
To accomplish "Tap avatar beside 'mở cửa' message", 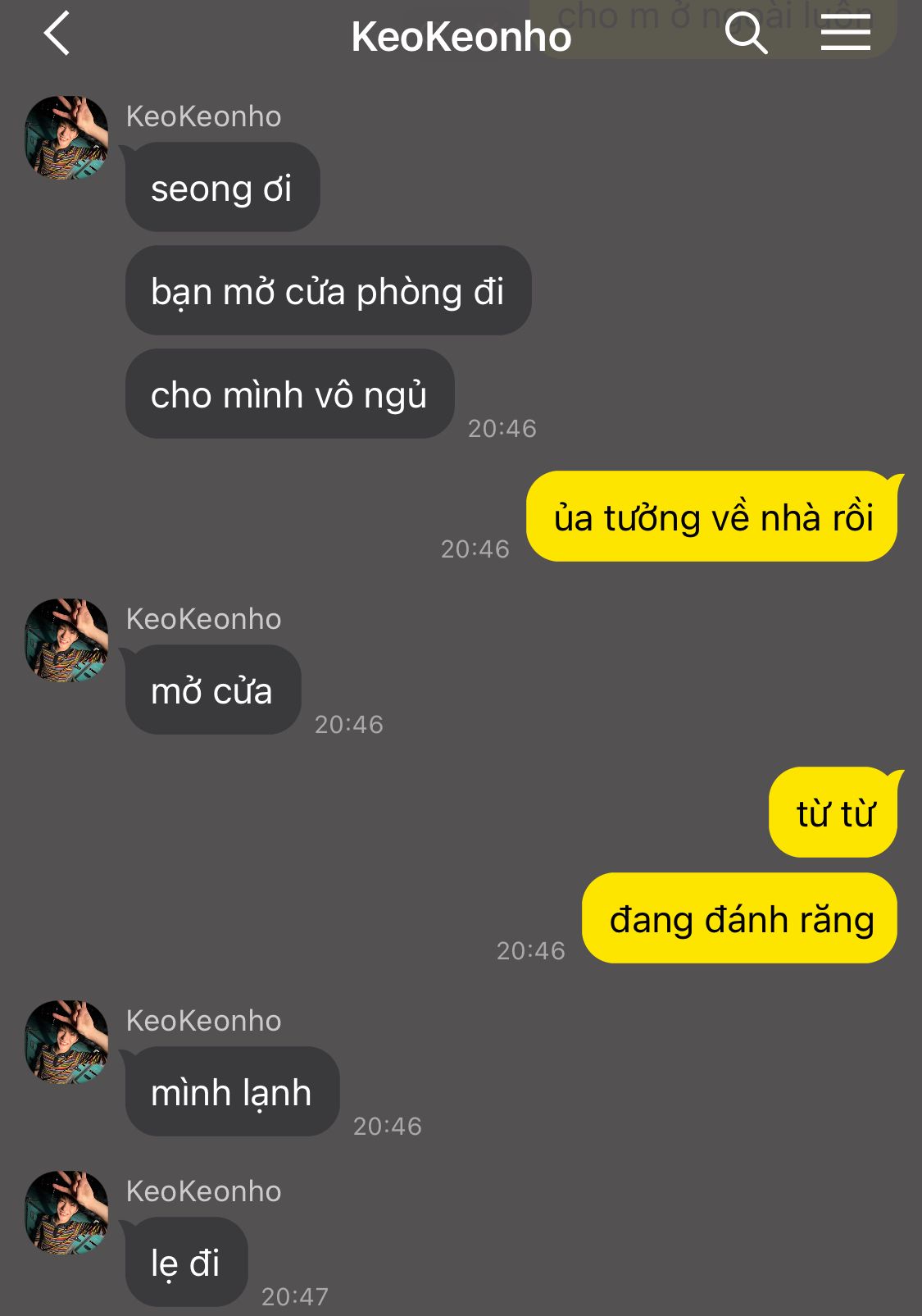I will click(66, 640).
